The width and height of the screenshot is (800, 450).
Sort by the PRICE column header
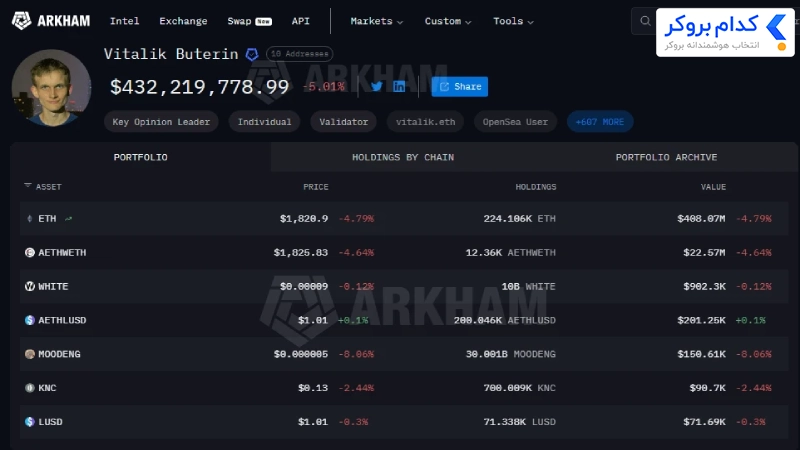coord(316,187)
